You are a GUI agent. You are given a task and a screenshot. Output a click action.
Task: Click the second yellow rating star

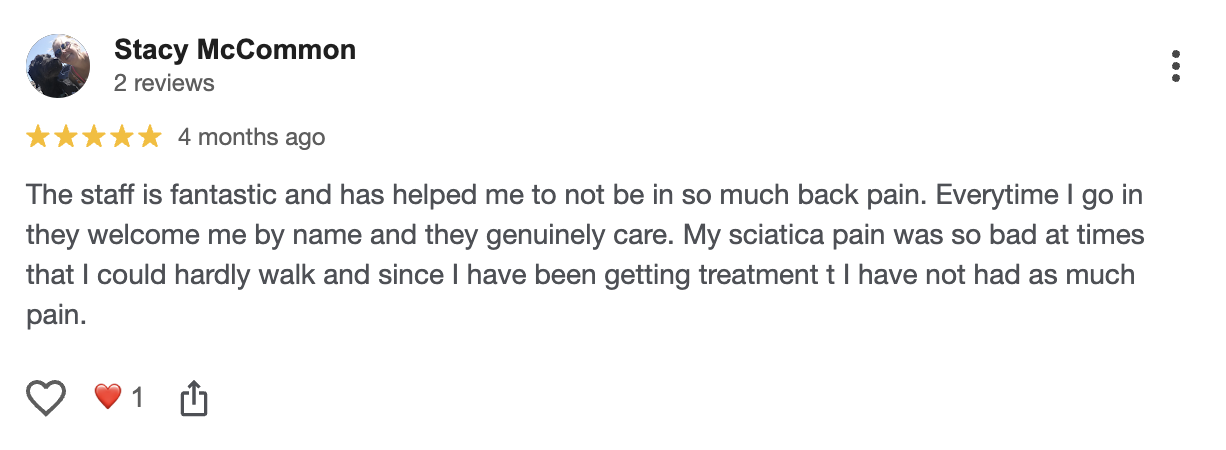click(66, 137)
